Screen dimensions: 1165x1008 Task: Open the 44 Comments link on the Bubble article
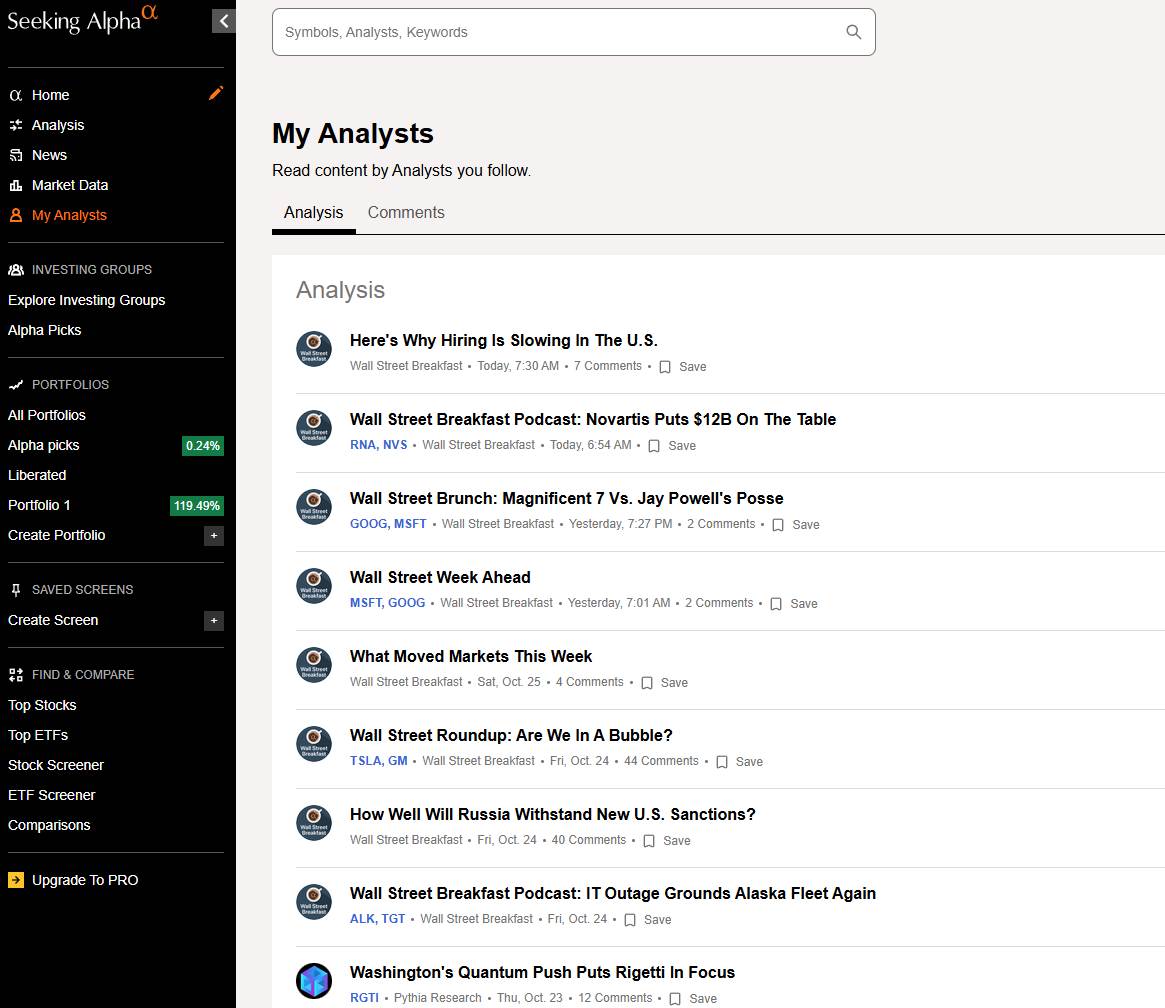(661, 761)
